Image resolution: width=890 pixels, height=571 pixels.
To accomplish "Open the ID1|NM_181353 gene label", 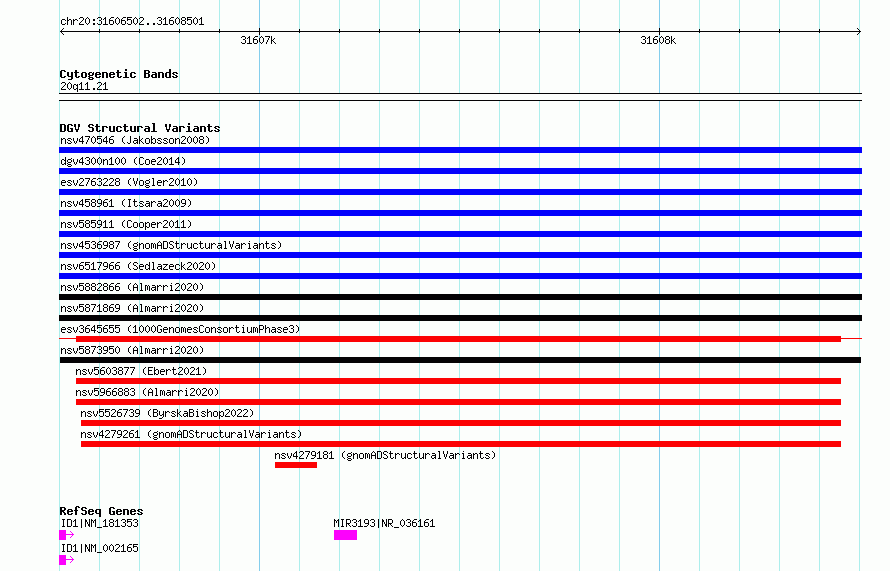I will [99, 523].
